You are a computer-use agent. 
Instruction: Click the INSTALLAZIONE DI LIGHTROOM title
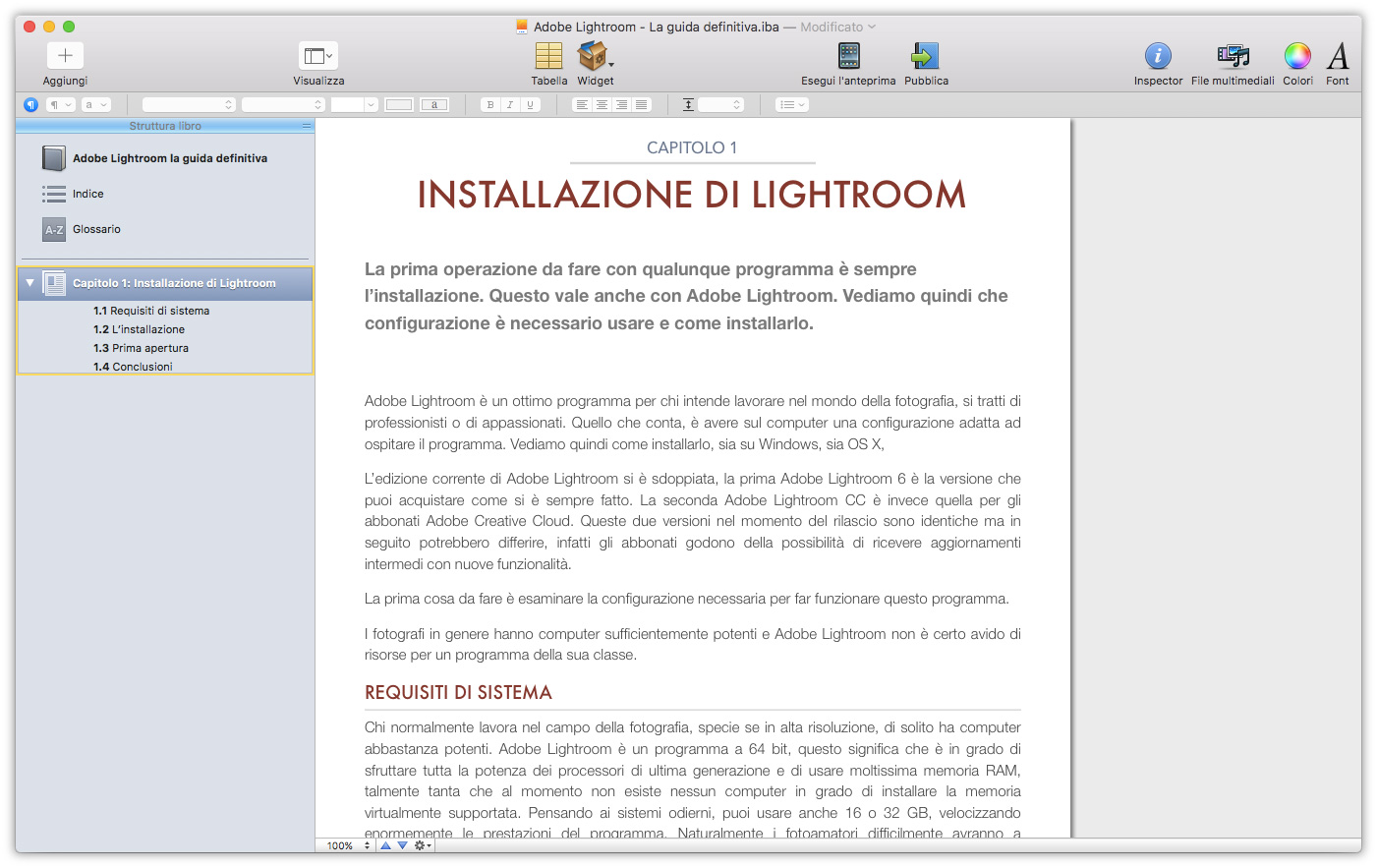(692, 195)
